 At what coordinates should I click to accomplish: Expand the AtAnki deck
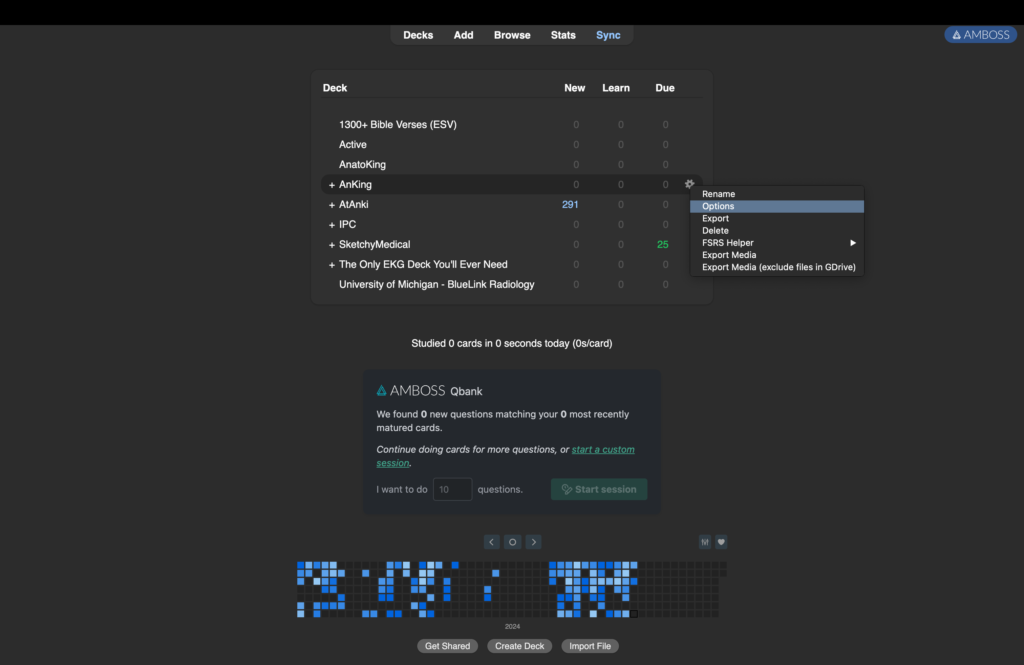332,205
